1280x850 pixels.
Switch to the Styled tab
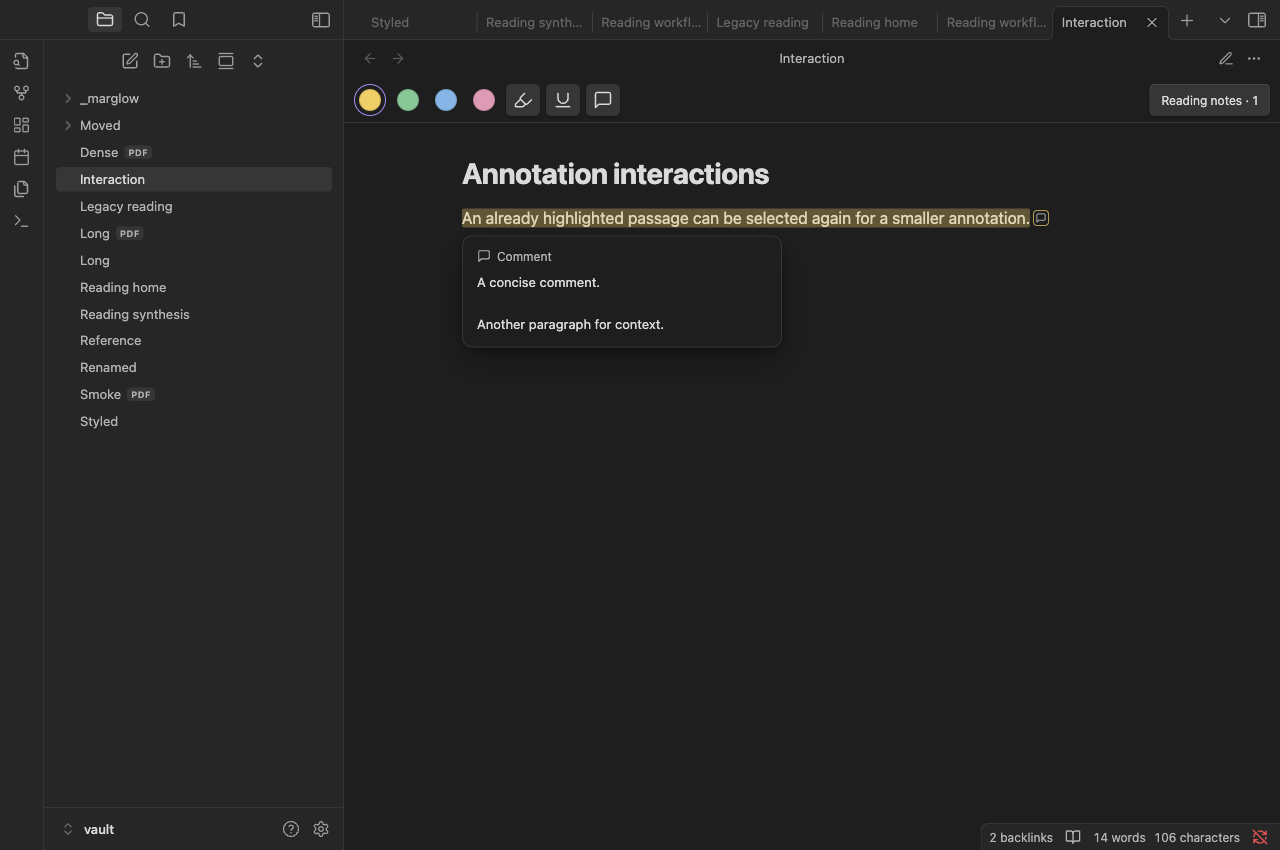[x=390, y=22]
